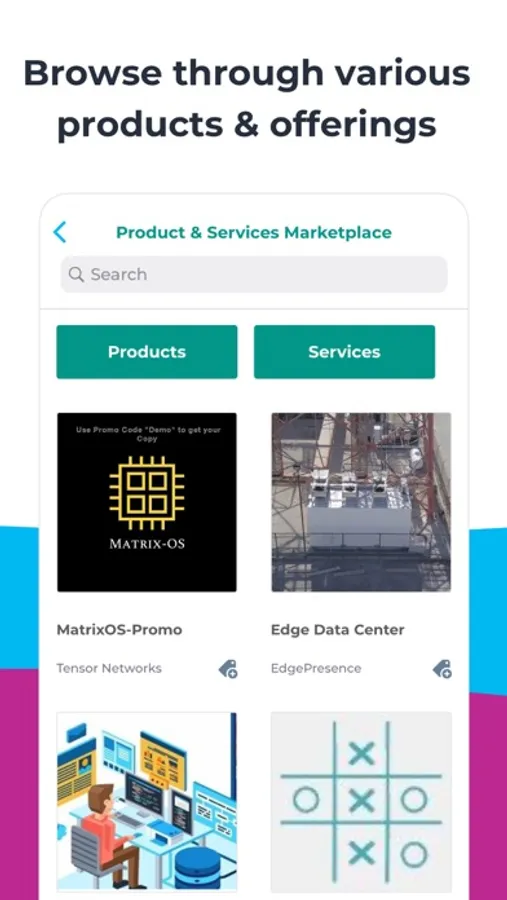Click the promo code text on Matrix-OS image

[x=148, y=434]
